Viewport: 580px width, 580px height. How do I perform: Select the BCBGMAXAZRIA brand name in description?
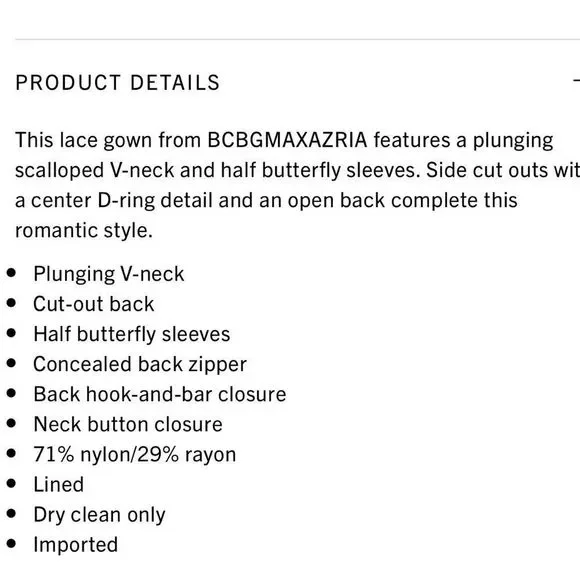(287, 140)
